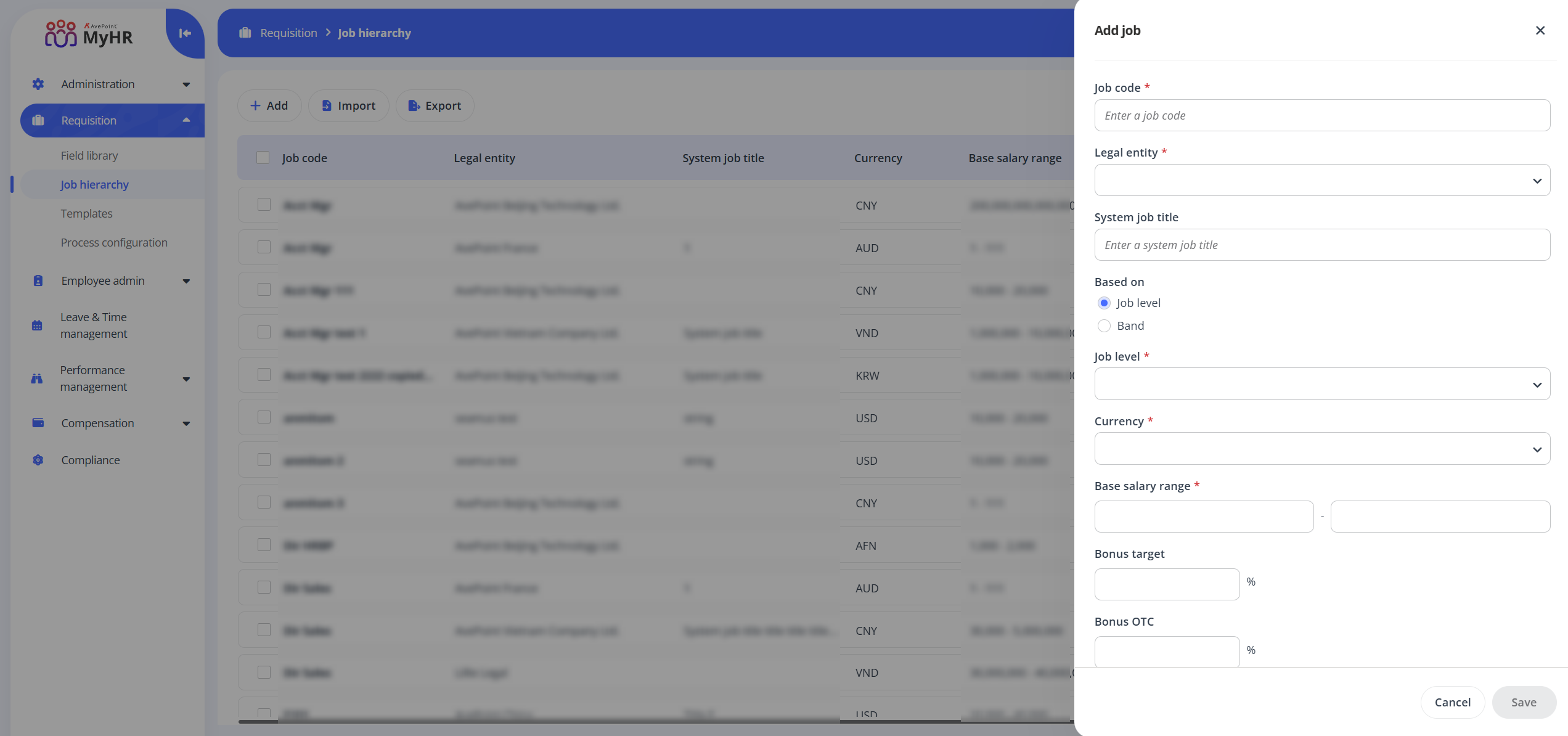
Task: Click the breadcrumb briefcase icon
Action: tap(245, 33)
